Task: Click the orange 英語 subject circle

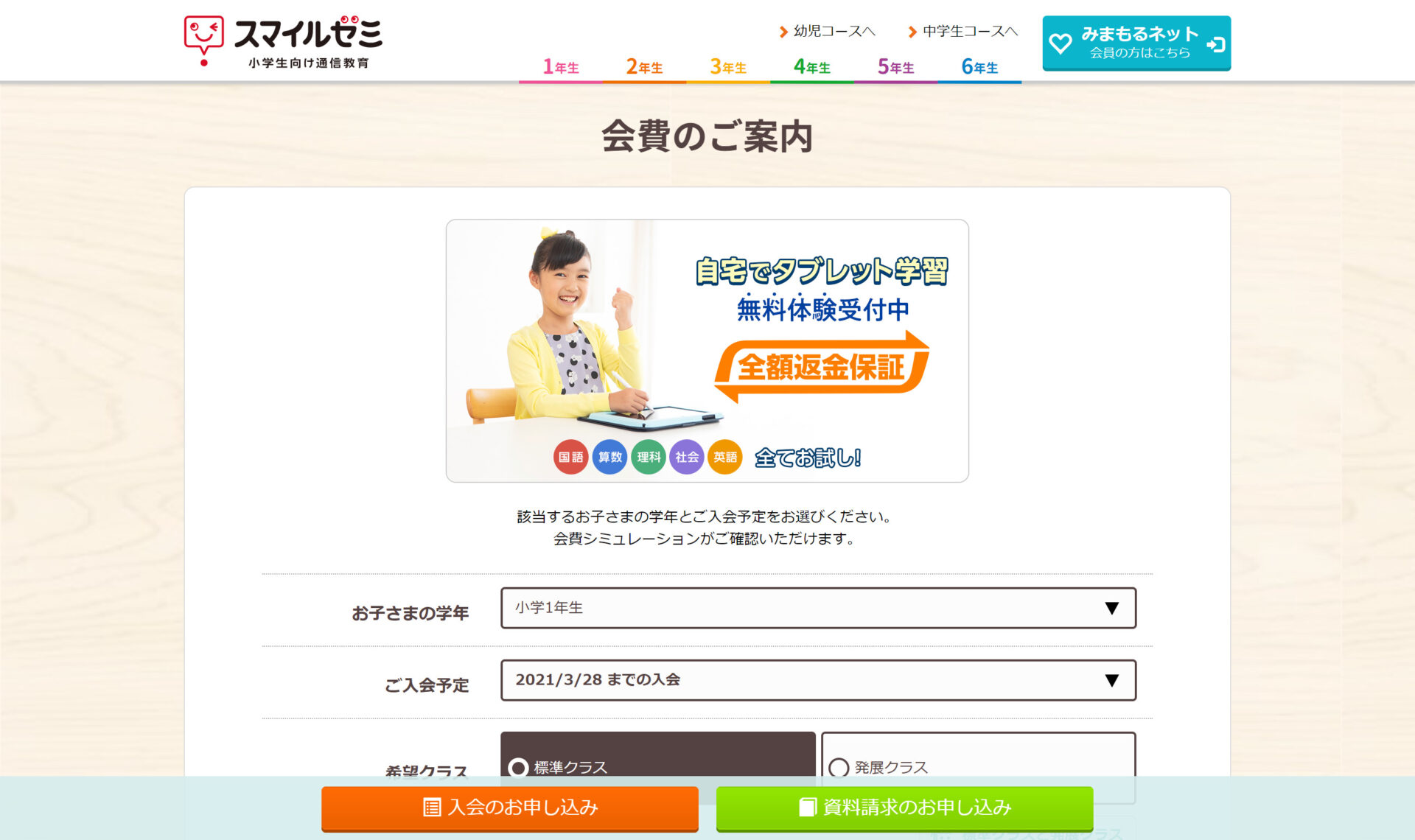Action: pos(725,457)
